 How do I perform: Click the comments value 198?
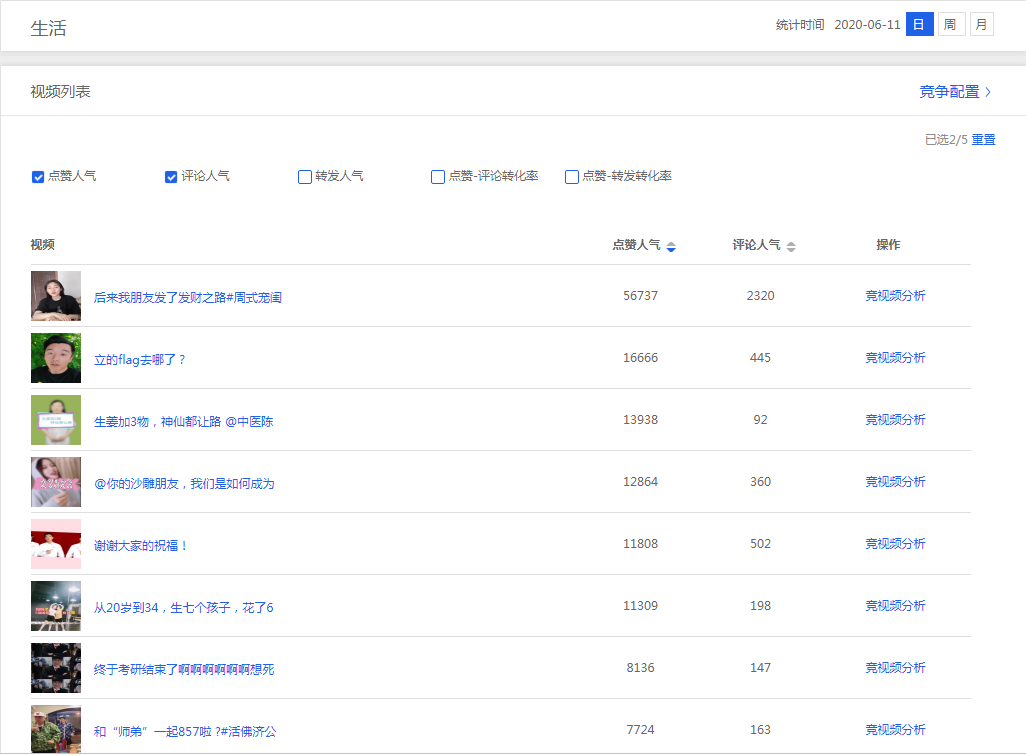pyautogui.click(x=760, y=606)
